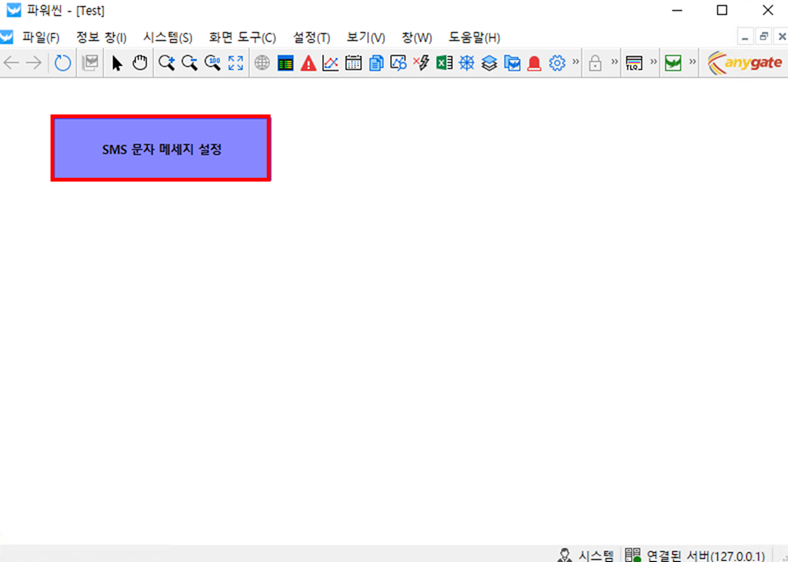Click the refresh circular arrow icon
788x562 pixels.
[62, 63]
